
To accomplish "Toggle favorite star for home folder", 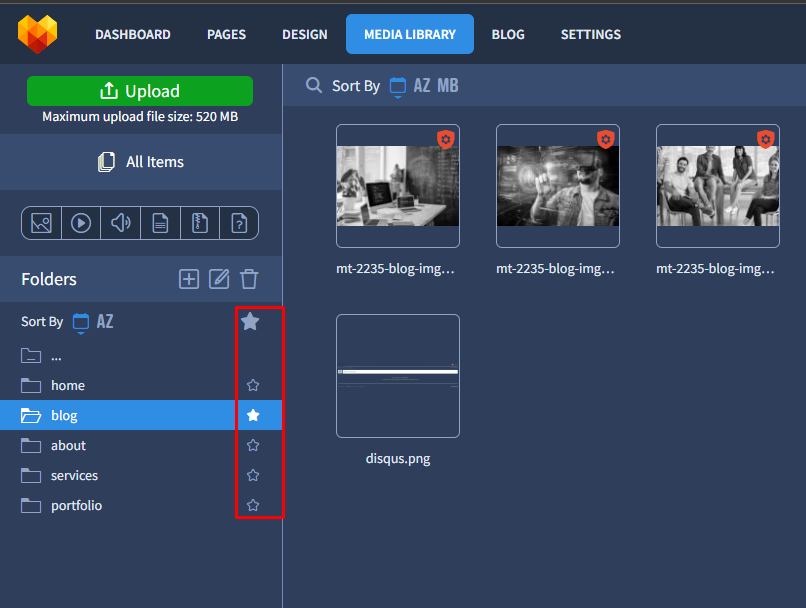I will [x=253, y=385].
